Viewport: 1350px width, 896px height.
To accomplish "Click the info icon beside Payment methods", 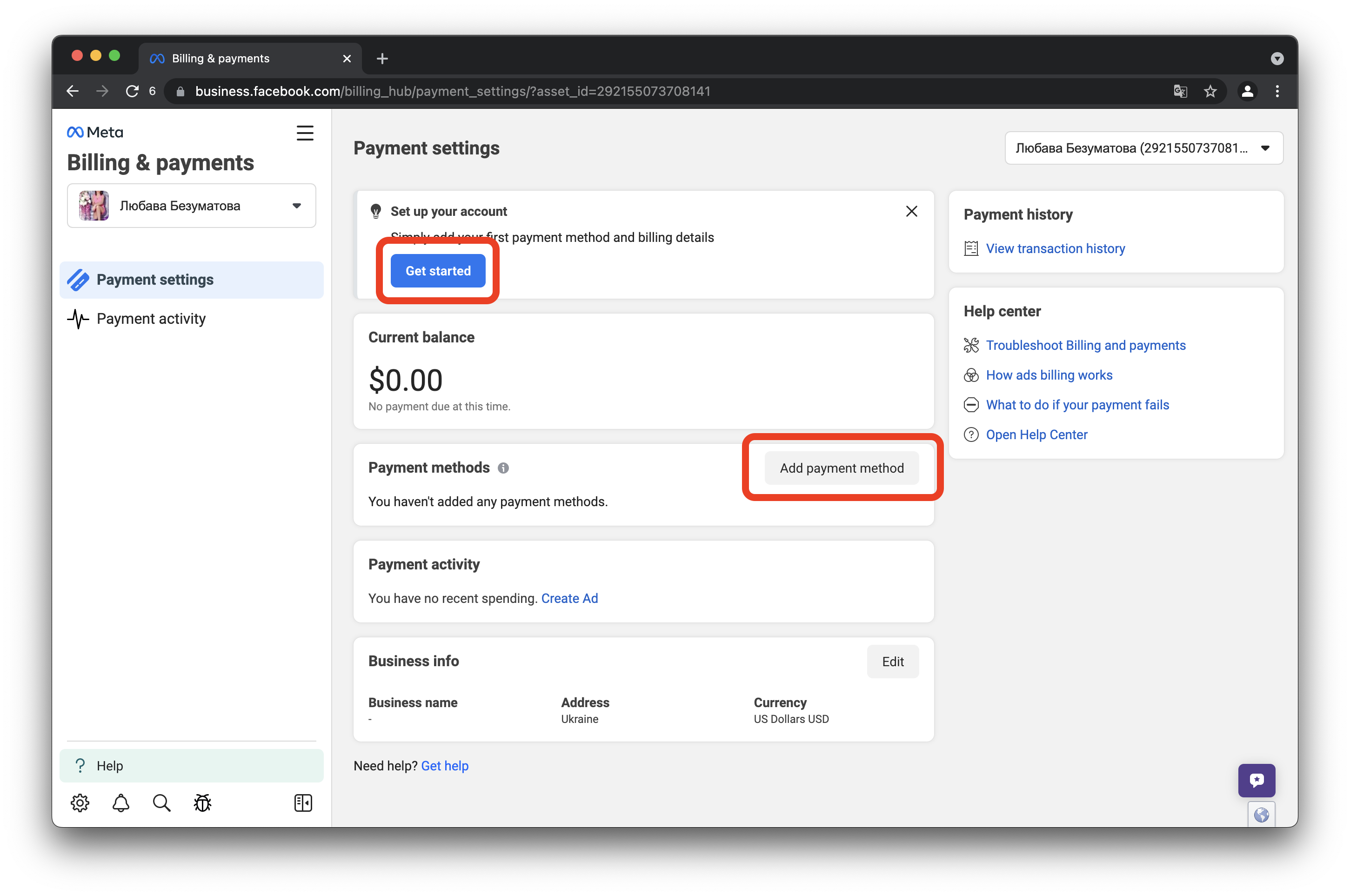I will [503, 468].
